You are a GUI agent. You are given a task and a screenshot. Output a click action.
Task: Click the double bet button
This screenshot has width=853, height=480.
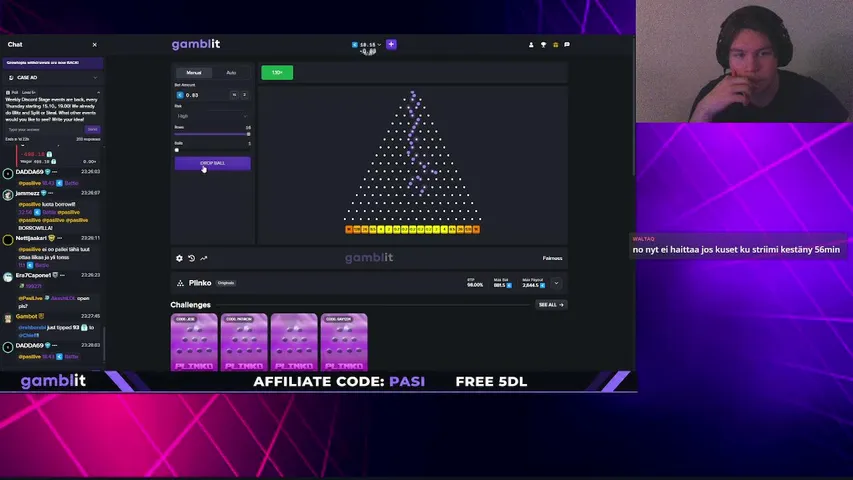tap(244, 95)
